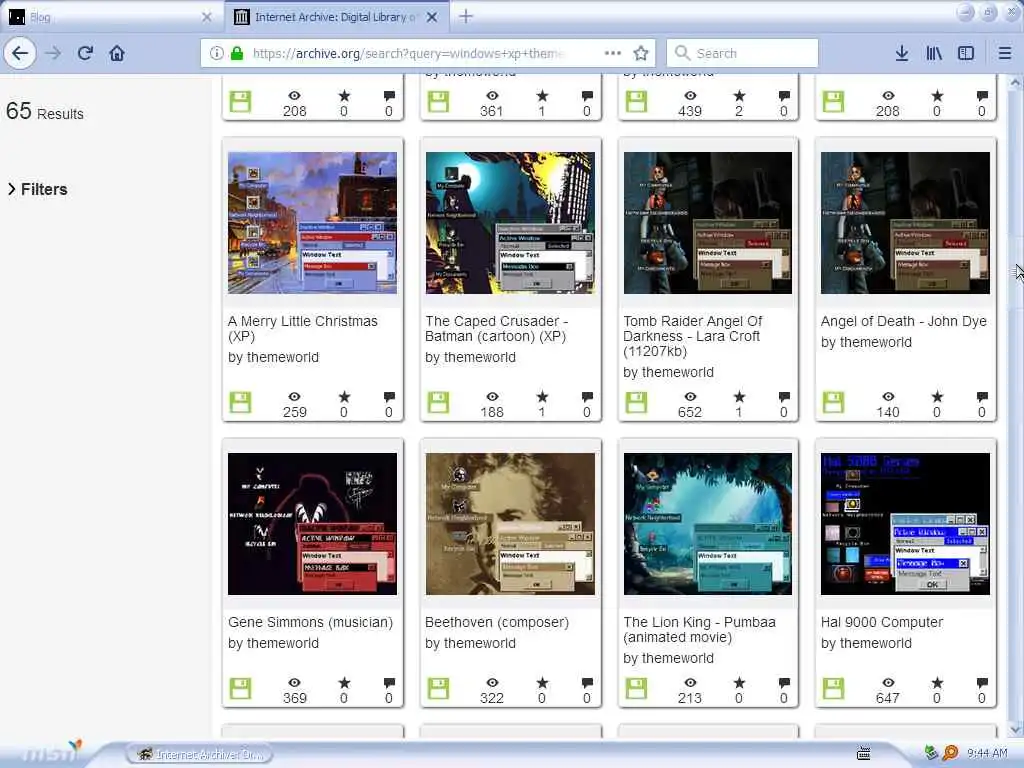The width and height of the screenshot is (1024, 768).
Task: Expand the Filters section
Action: [x=38, y=189]
